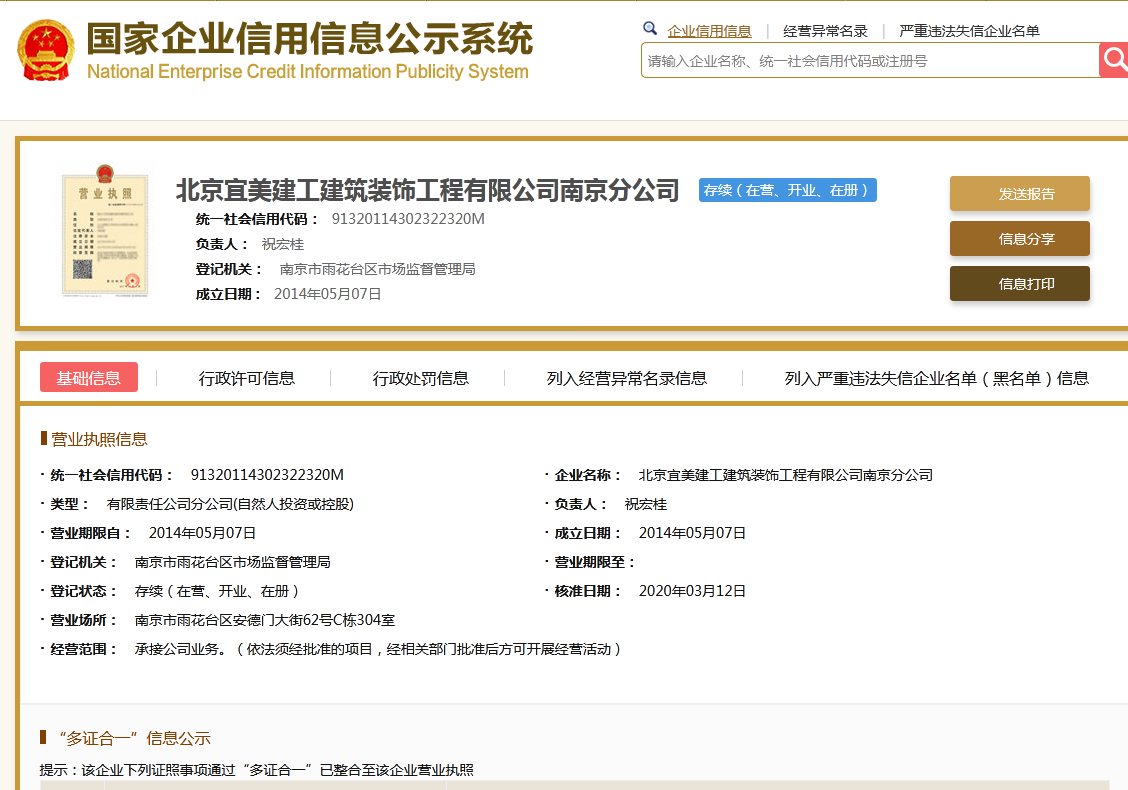Click header 成立日期 value 2014年05月07日
Viewport: 1128px width, 790px height.
tap(327, 294)
